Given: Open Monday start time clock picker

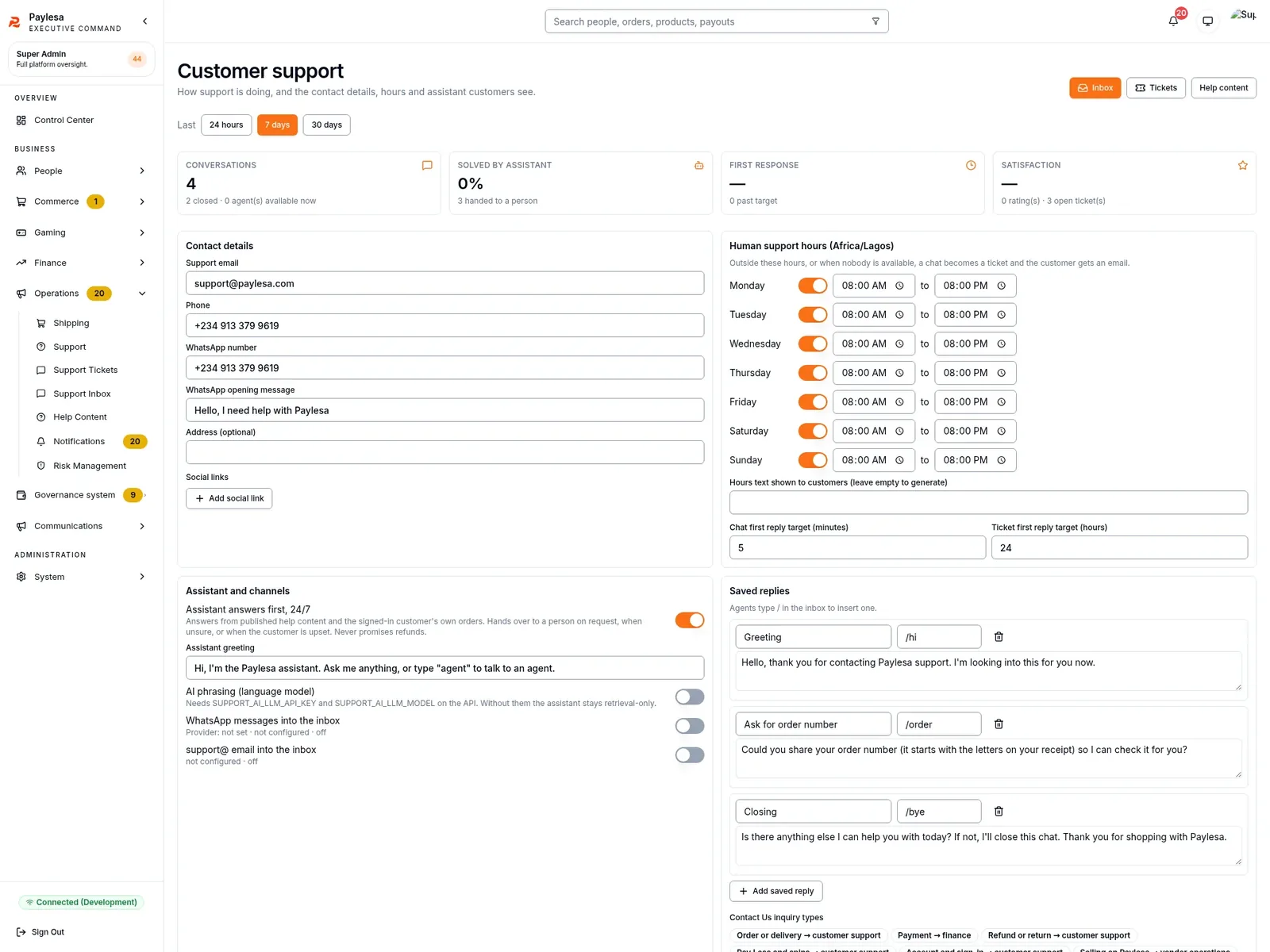Looking at the screenshot, I should pos(899,286).
